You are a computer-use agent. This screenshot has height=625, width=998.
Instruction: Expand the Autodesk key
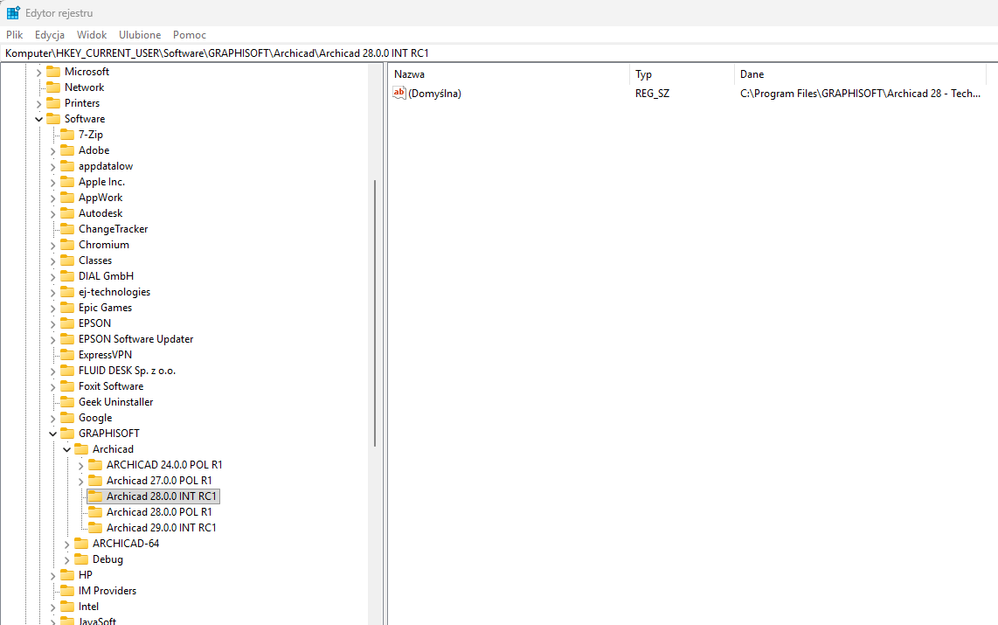pos(53,214)
